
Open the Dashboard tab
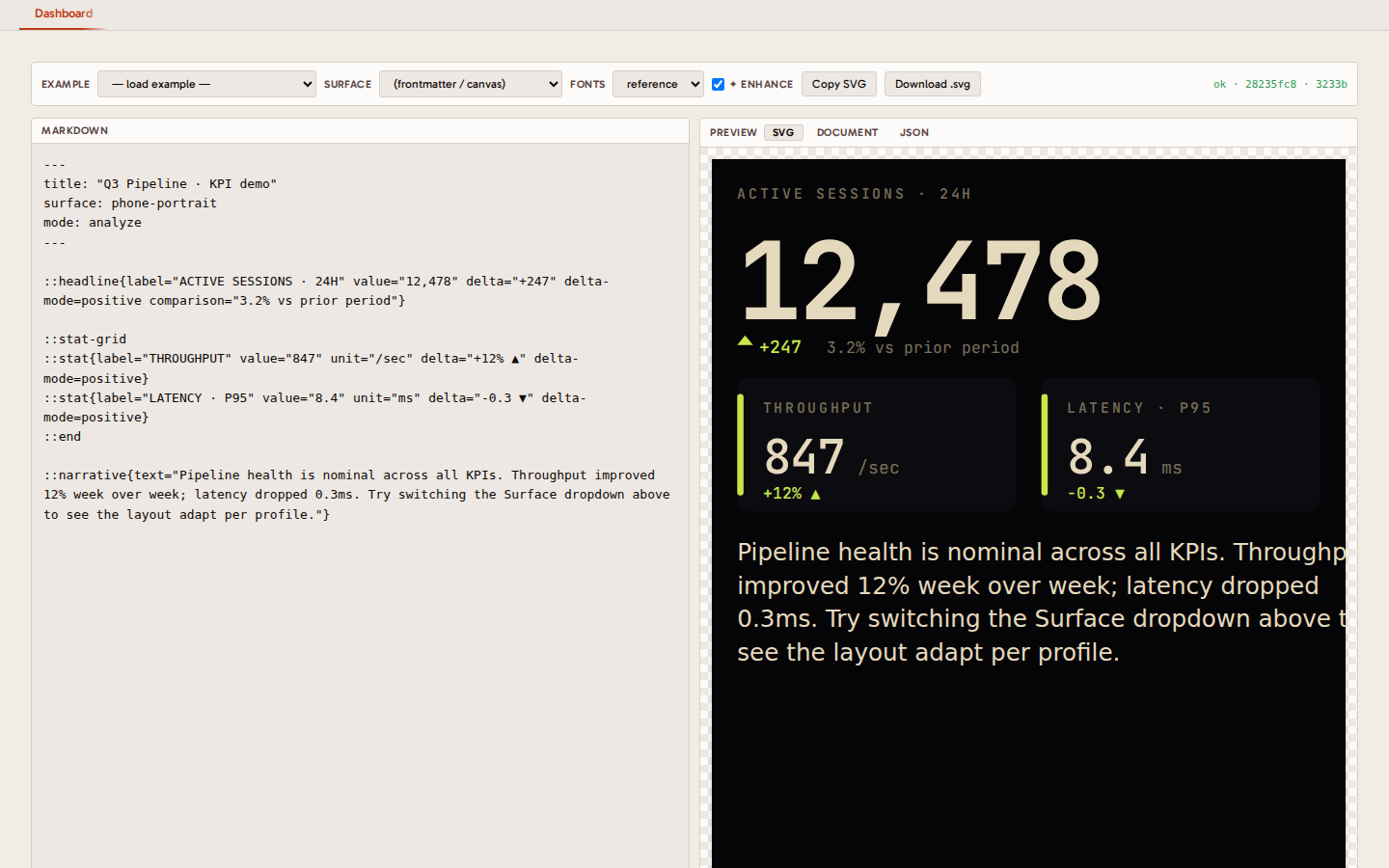[64, 14]
